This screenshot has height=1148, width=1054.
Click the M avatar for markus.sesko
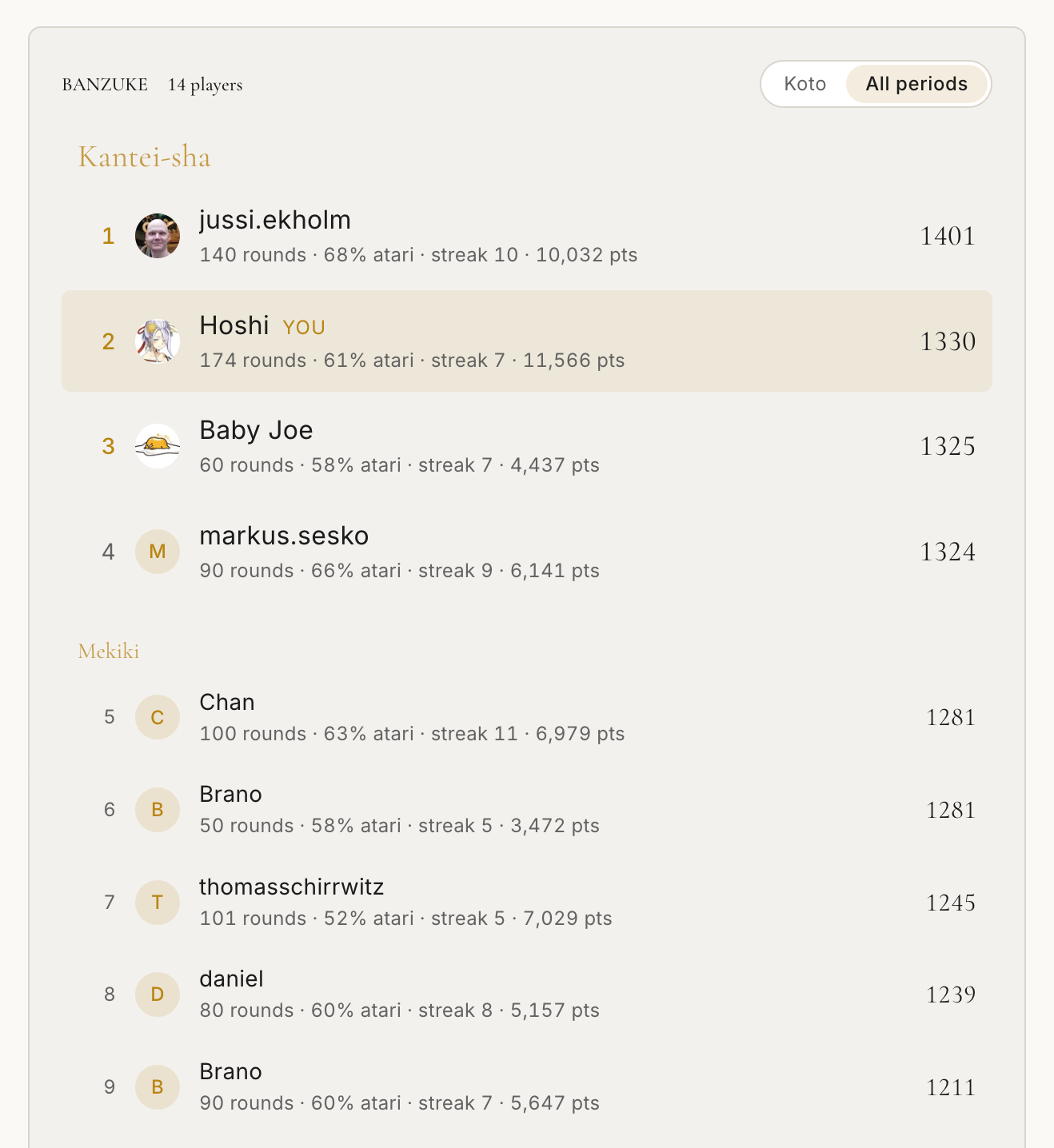point(158,552)
